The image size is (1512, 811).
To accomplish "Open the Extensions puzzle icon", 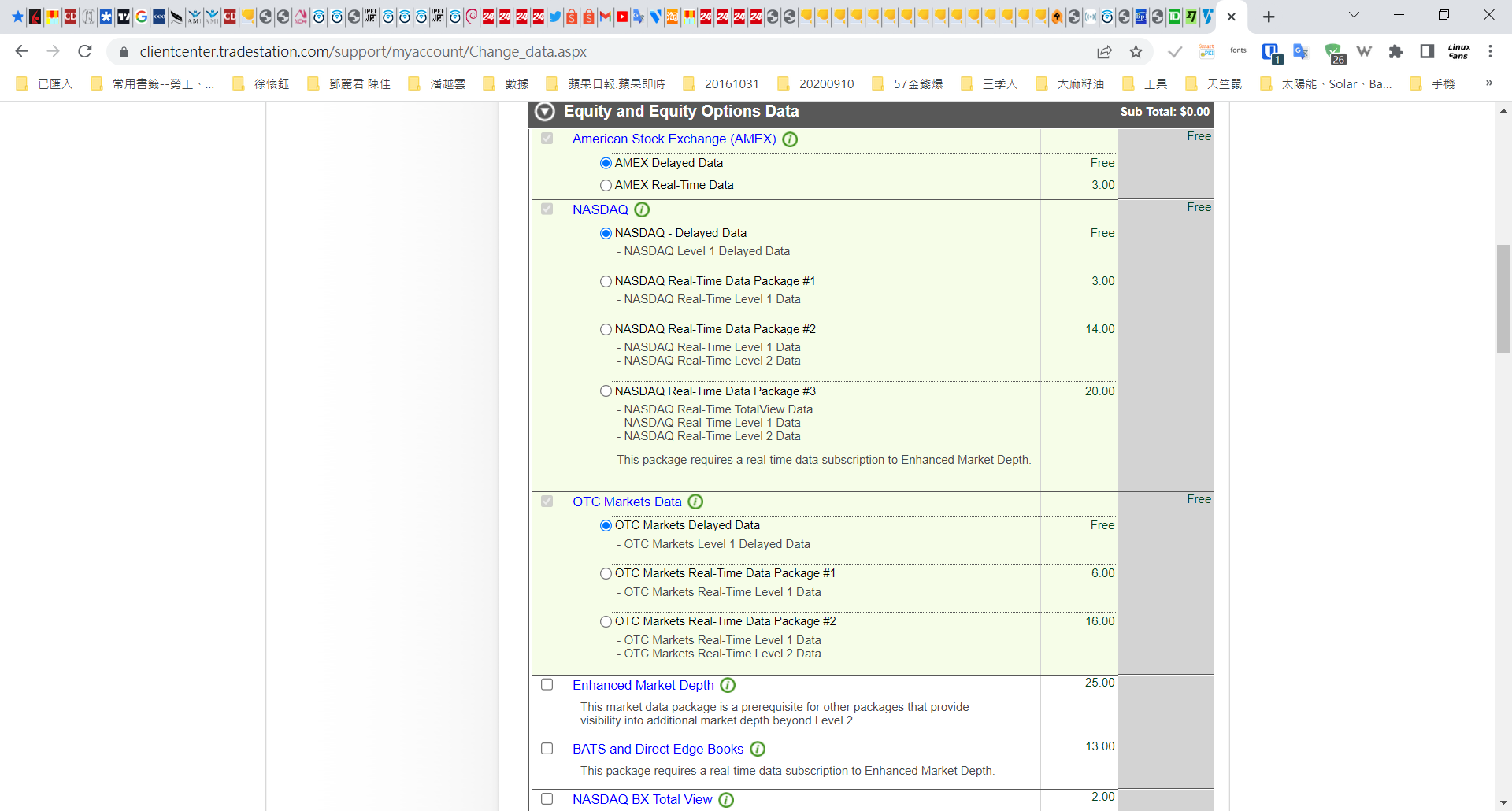I will coord(1395,51).
